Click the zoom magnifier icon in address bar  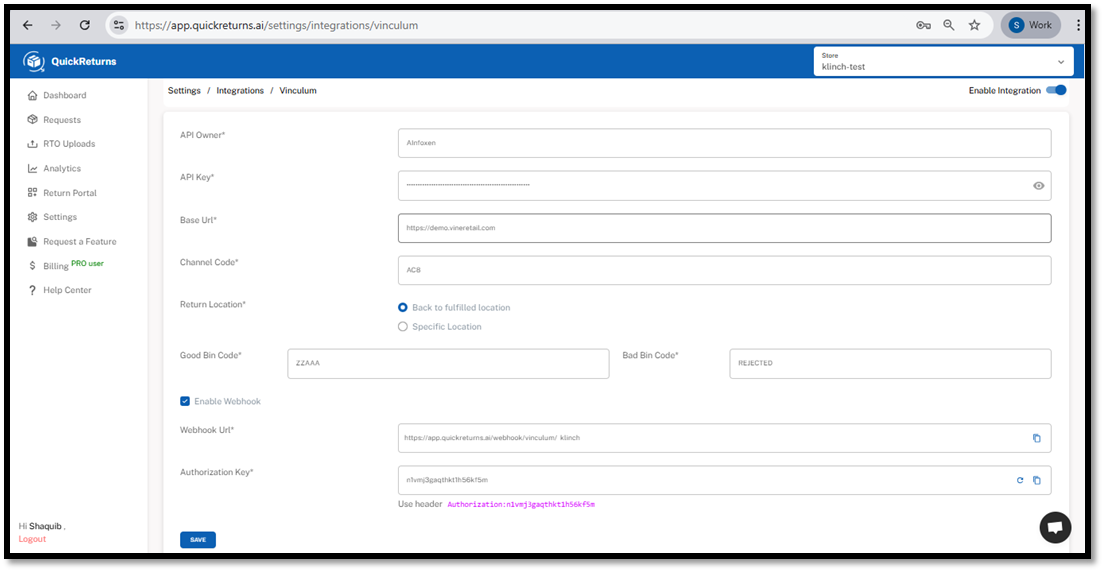949,25
